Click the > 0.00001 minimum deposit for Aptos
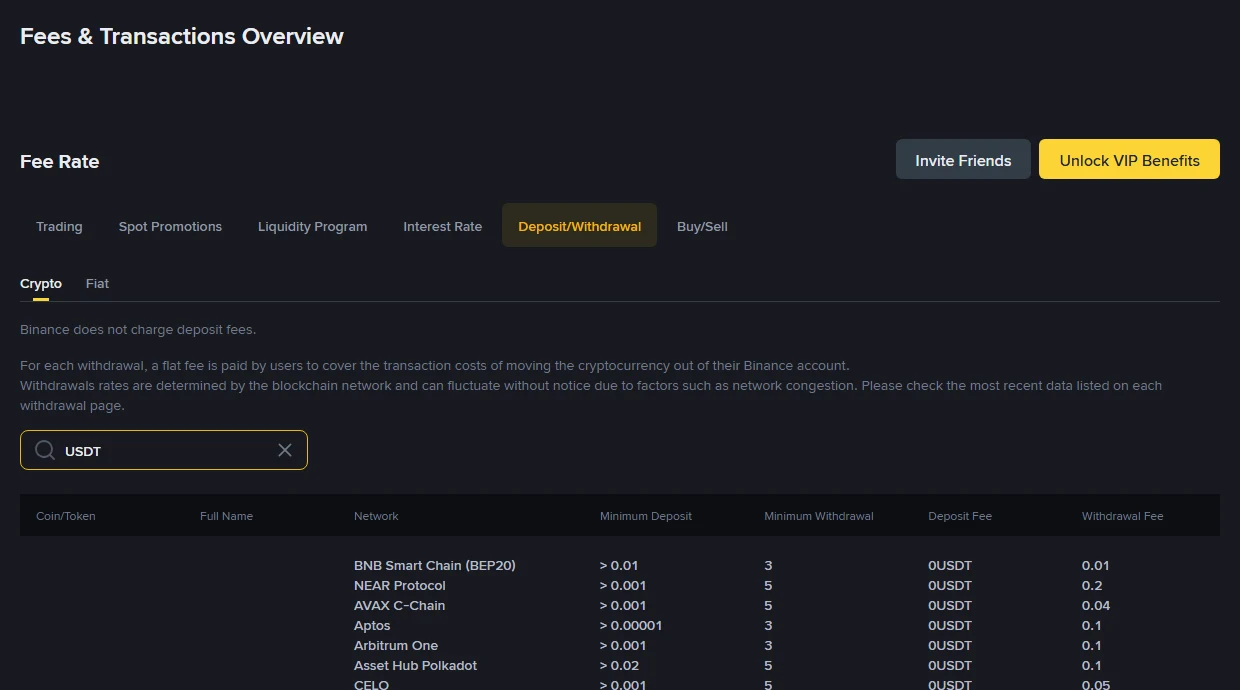Image resolution: width=1240 pixels, height=690 pixels. click(631, 625)
